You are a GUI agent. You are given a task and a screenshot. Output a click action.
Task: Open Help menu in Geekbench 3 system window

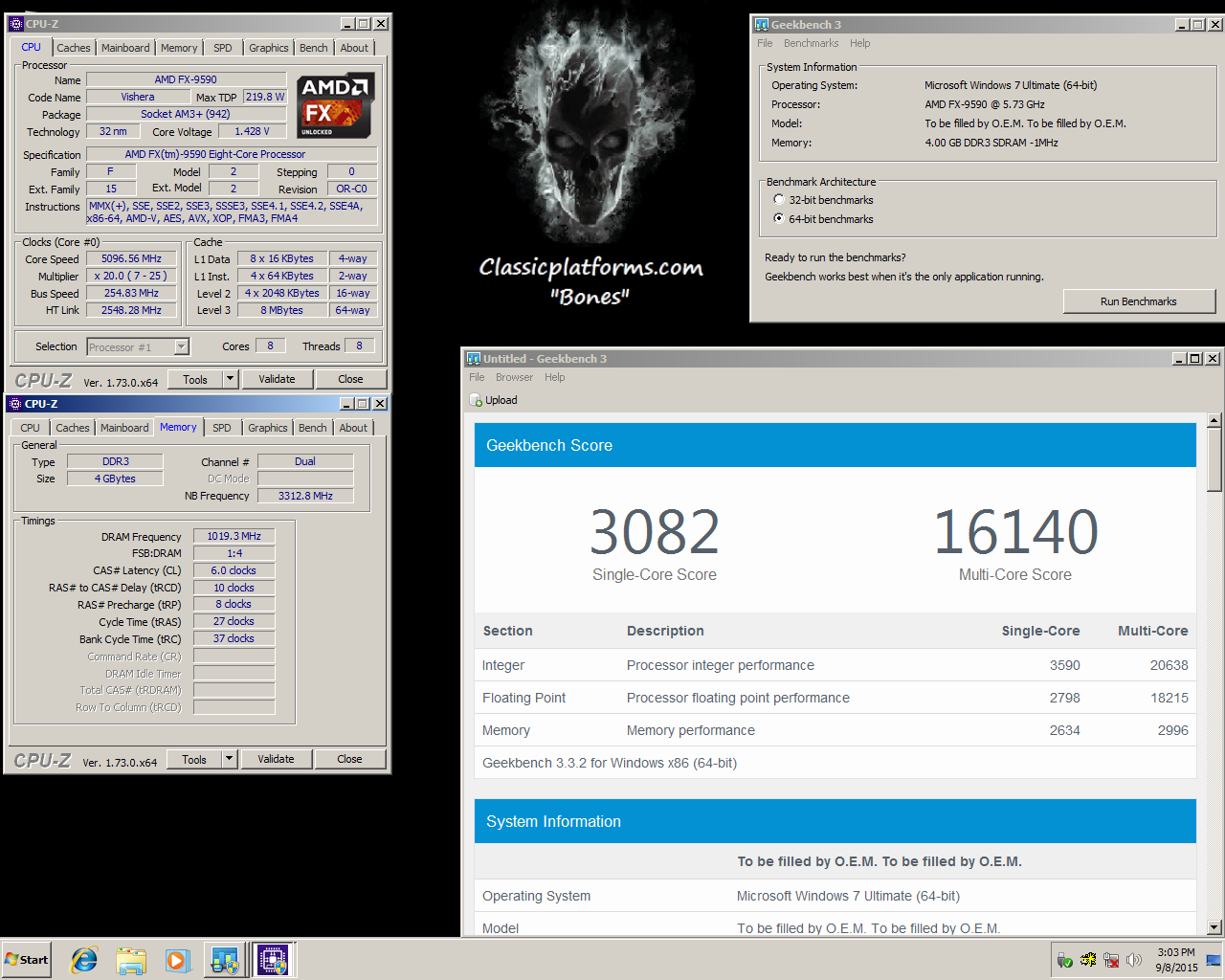pyautogui.click(x=860, y=43)
